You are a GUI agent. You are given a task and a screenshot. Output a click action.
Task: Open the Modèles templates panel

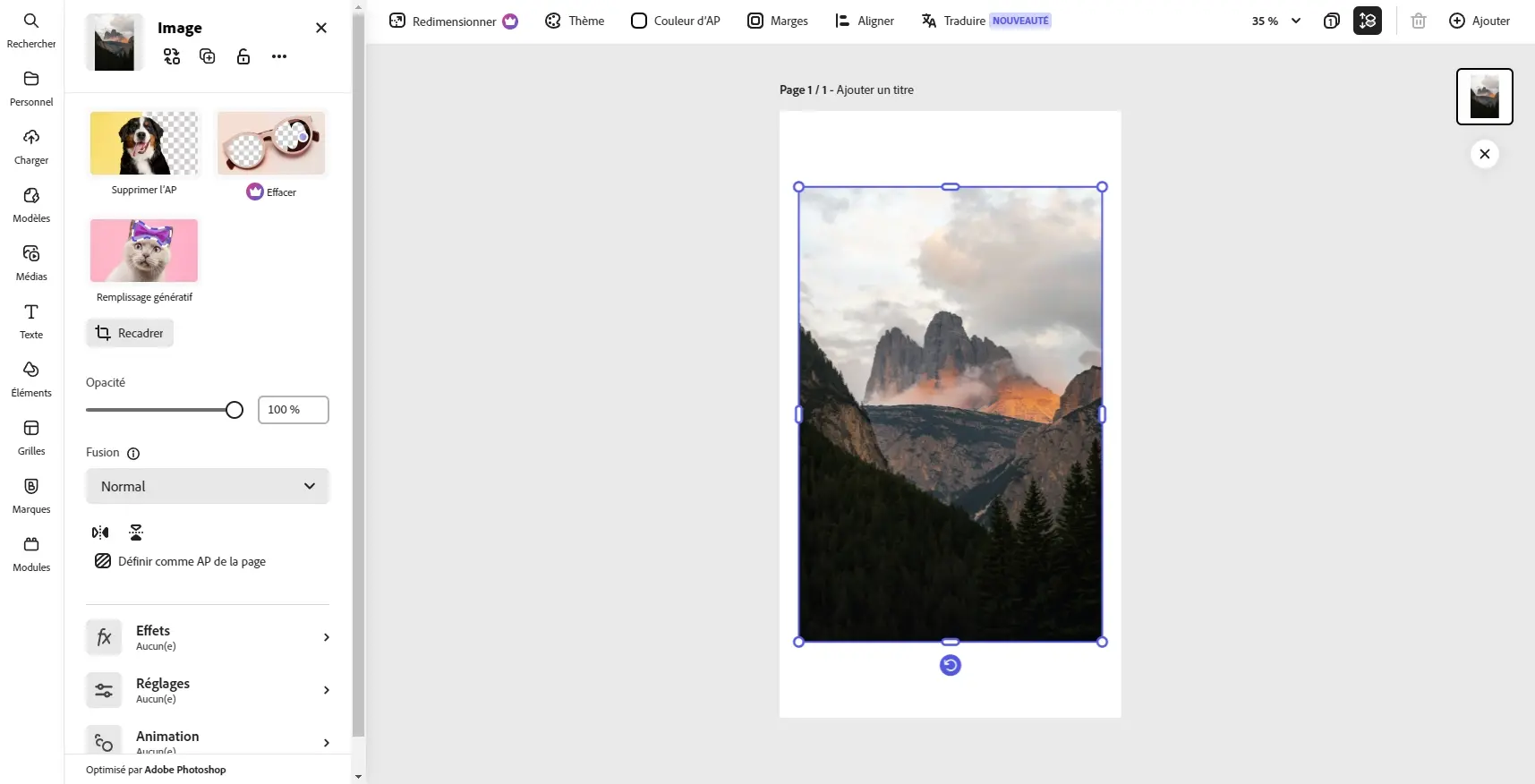click(31, 204)
